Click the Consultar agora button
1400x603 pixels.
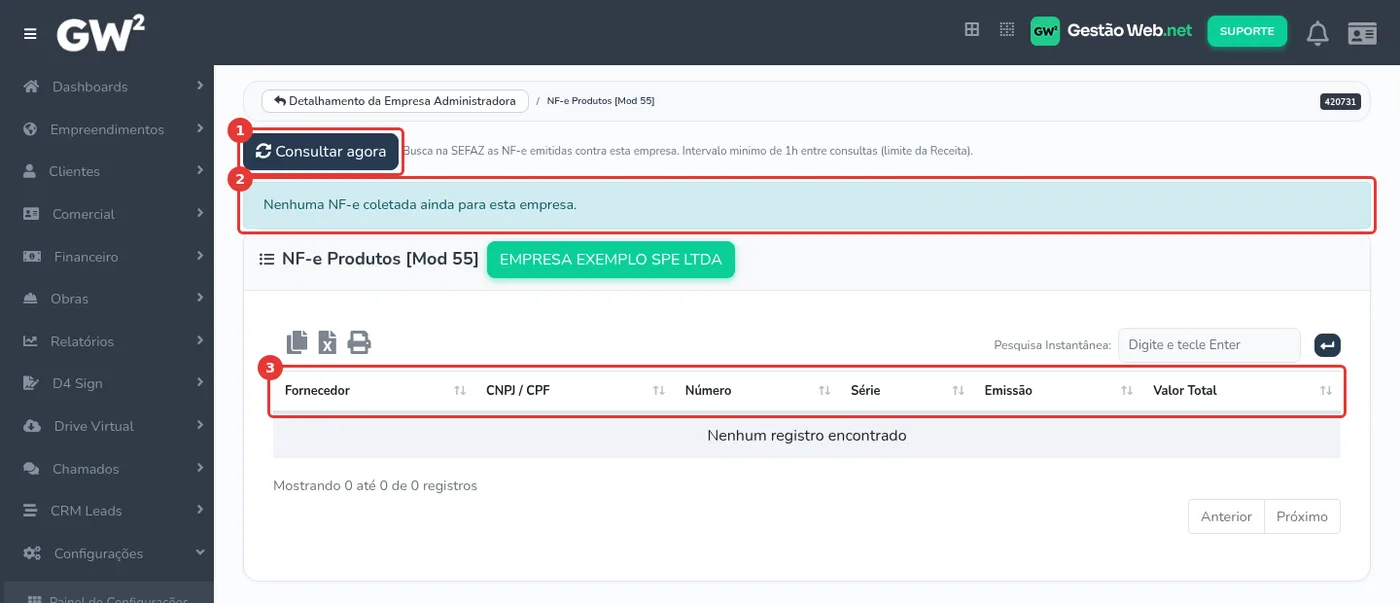(x=321, y=152)
